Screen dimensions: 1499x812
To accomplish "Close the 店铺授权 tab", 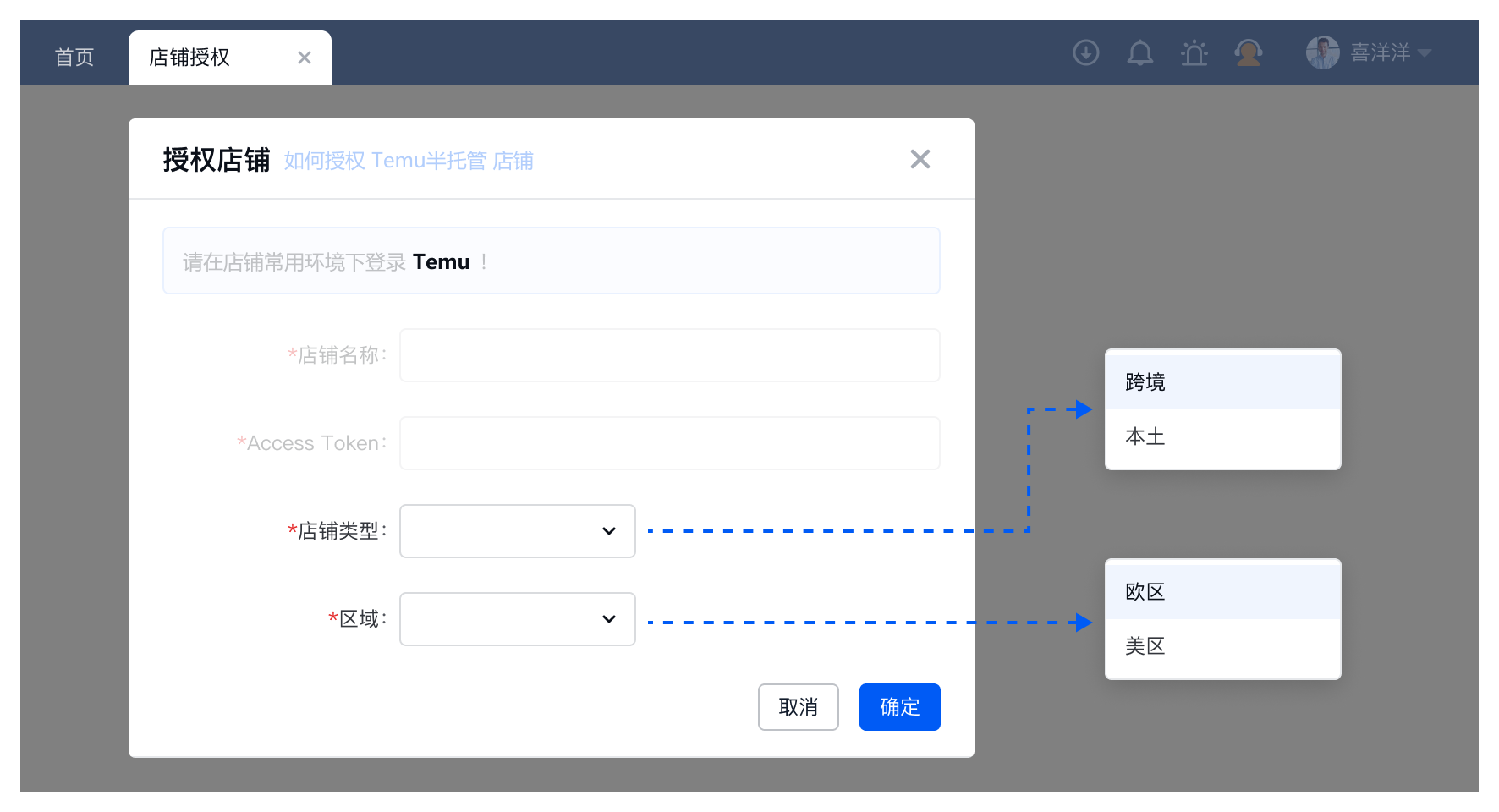I will click(305, 58).
